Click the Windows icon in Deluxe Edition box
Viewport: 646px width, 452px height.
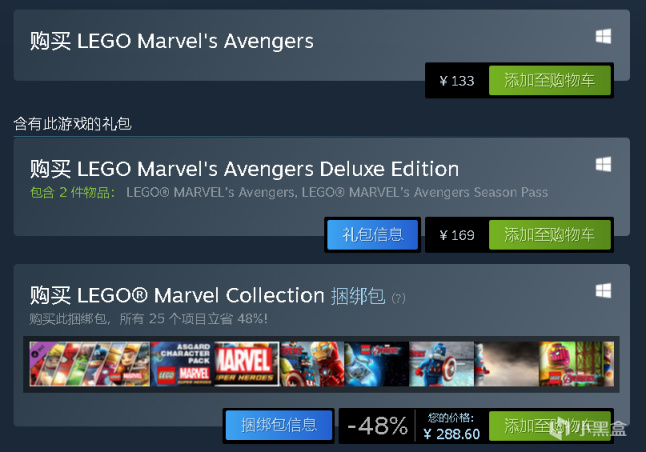pos(603,164)
